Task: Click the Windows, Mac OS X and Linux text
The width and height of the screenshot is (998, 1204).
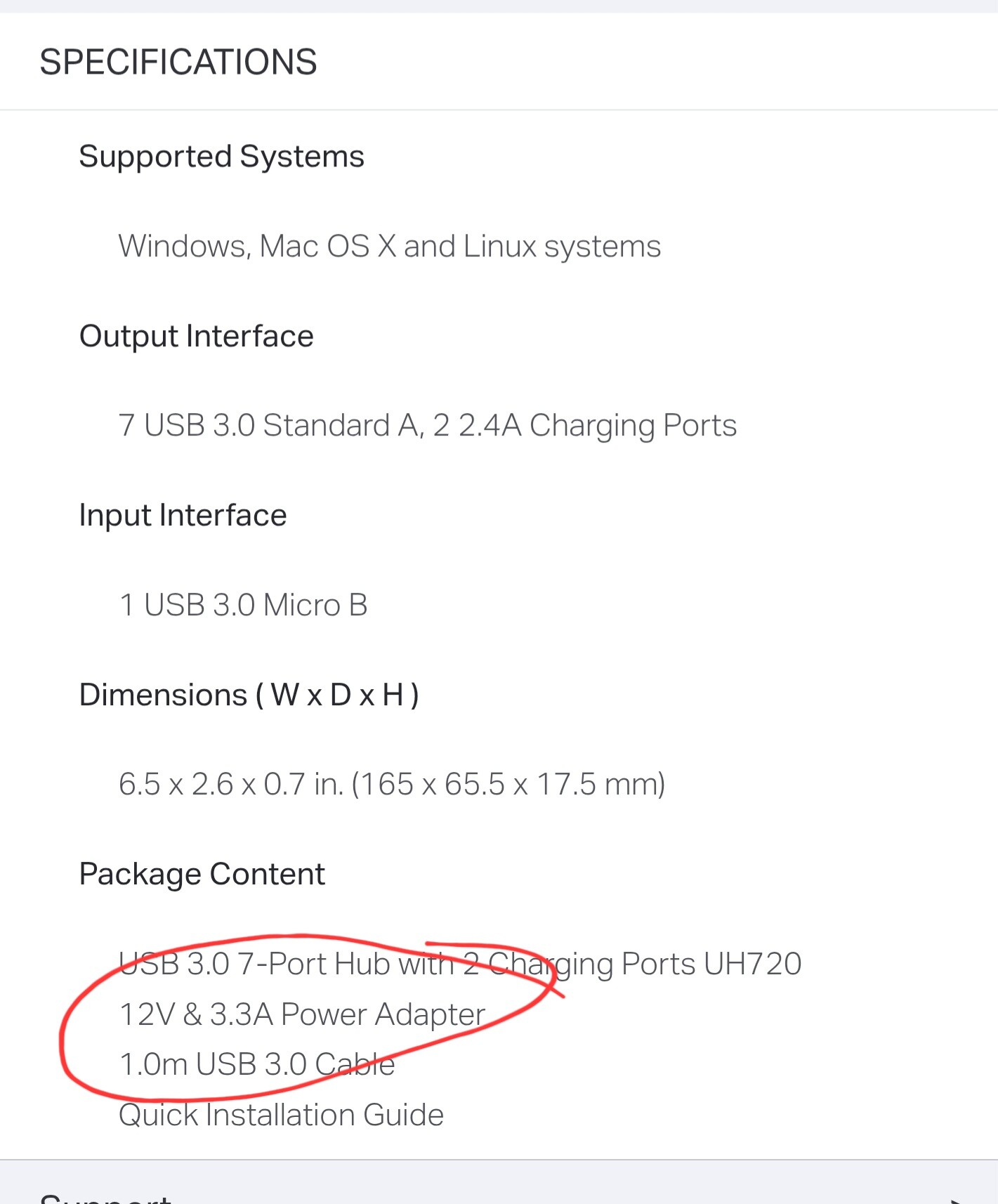Action: (x=389, y=247)
